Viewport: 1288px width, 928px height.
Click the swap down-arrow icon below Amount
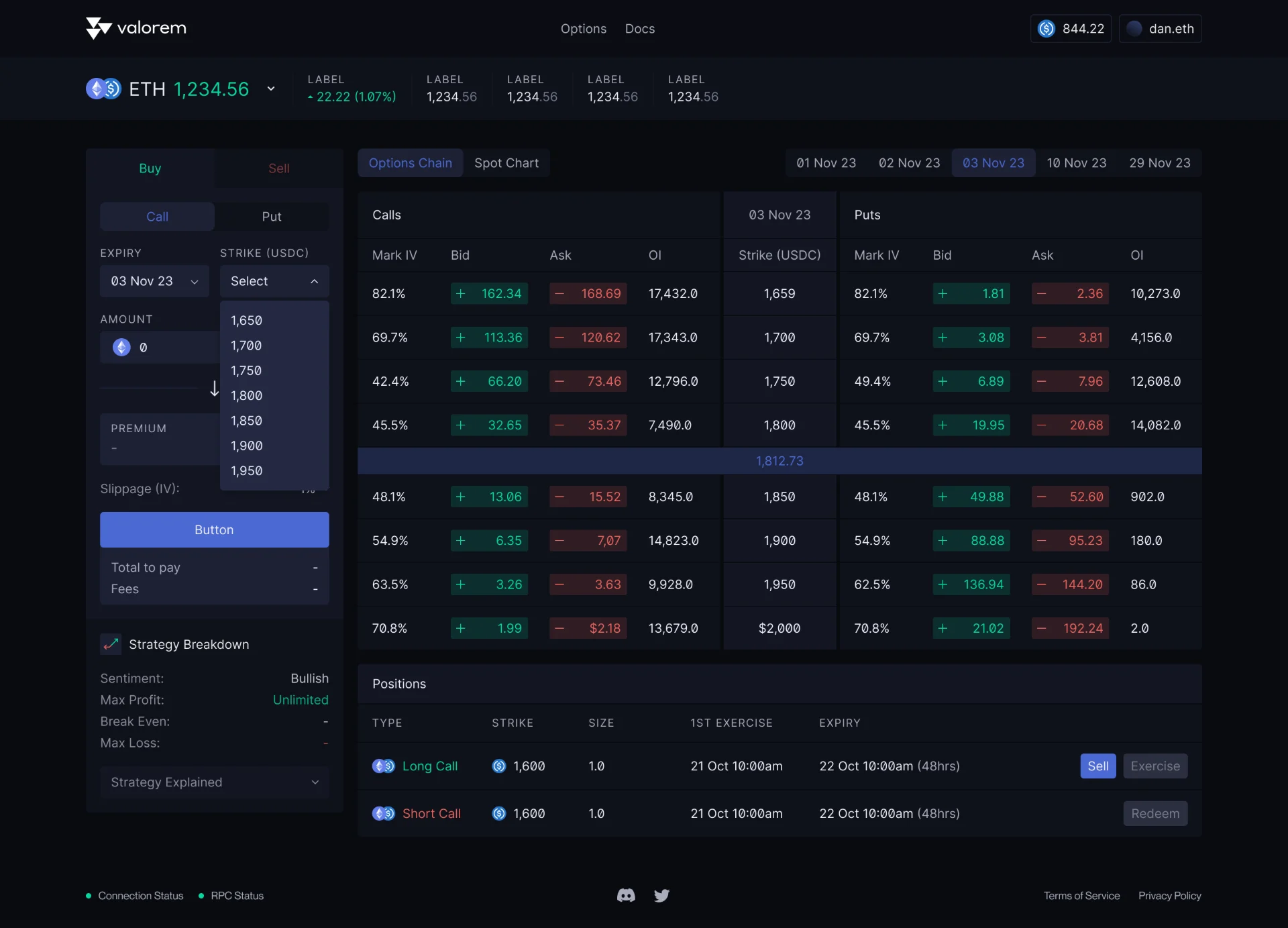(x=214, y=389)
